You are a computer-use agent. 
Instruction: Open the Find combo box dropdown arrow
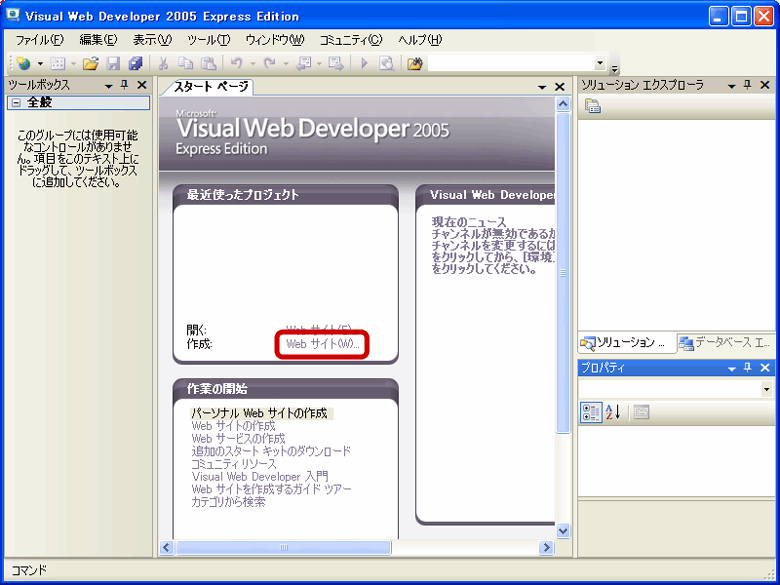[600, 63]
